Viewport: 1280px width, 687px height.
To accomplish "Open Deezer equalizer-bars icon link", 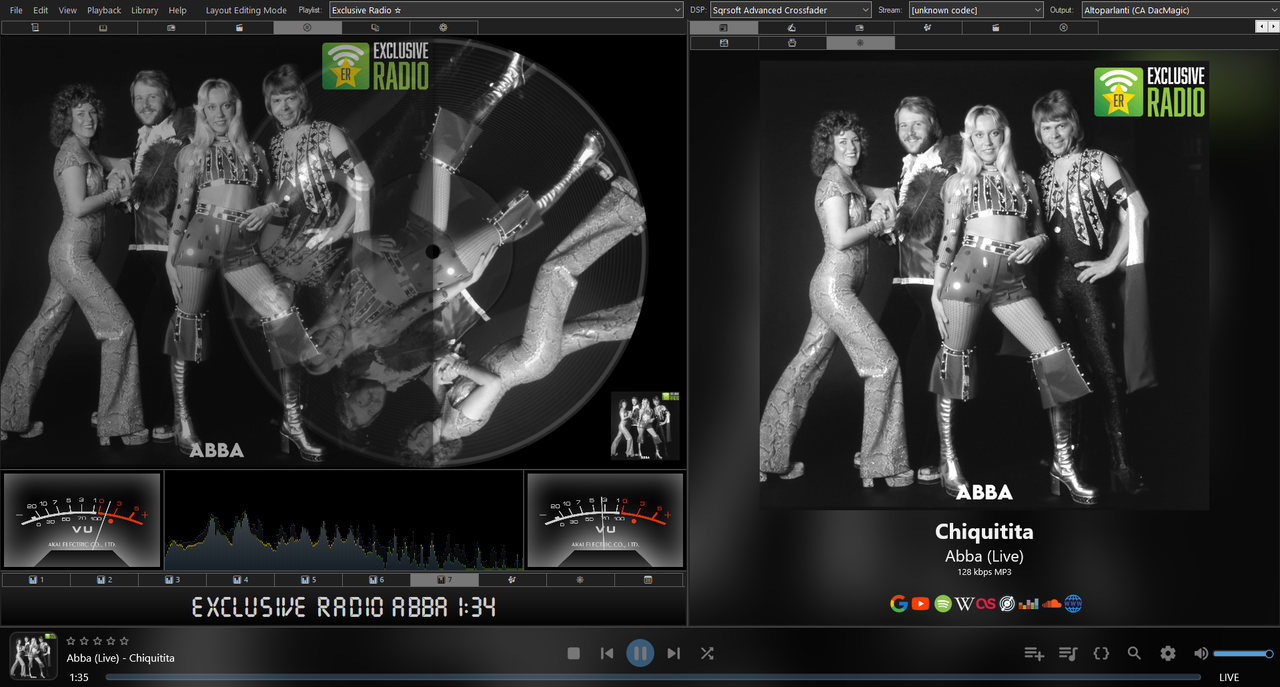I will [x=1028, y=603].
